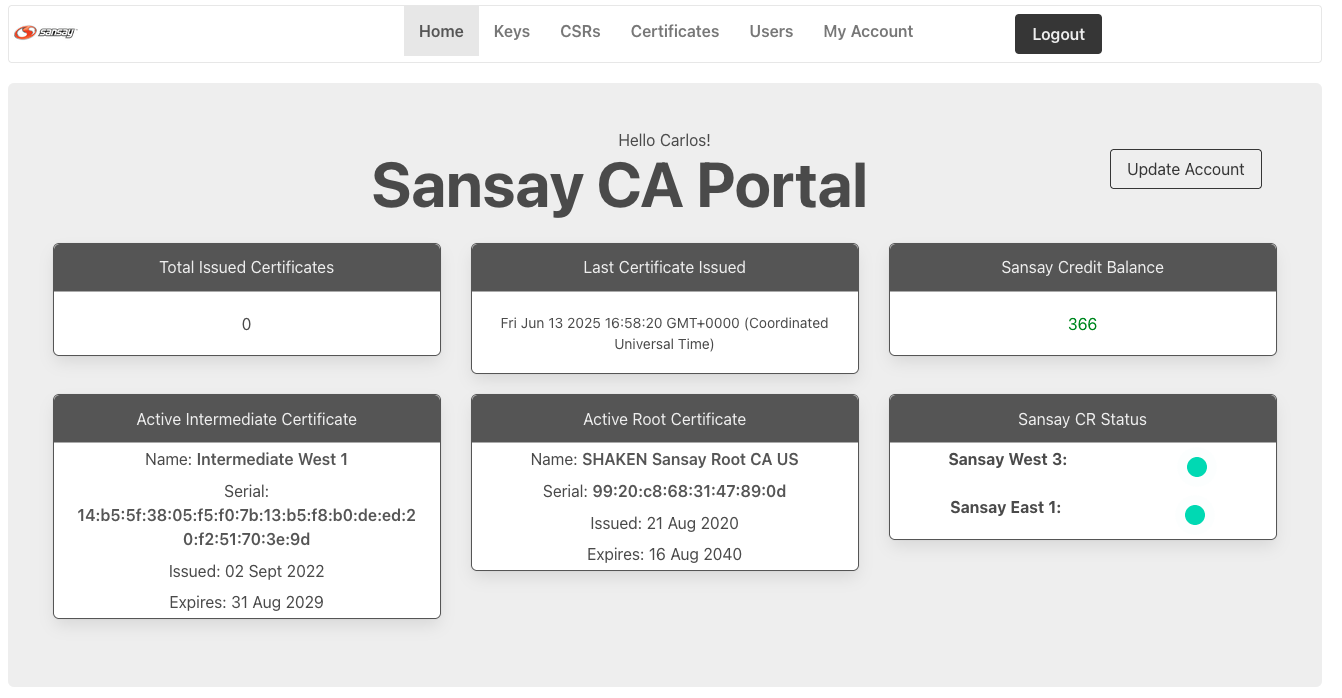The width and height of the screenshot is (1342, 698).
Task: Open the Certificates page
Action: point(675,31)
